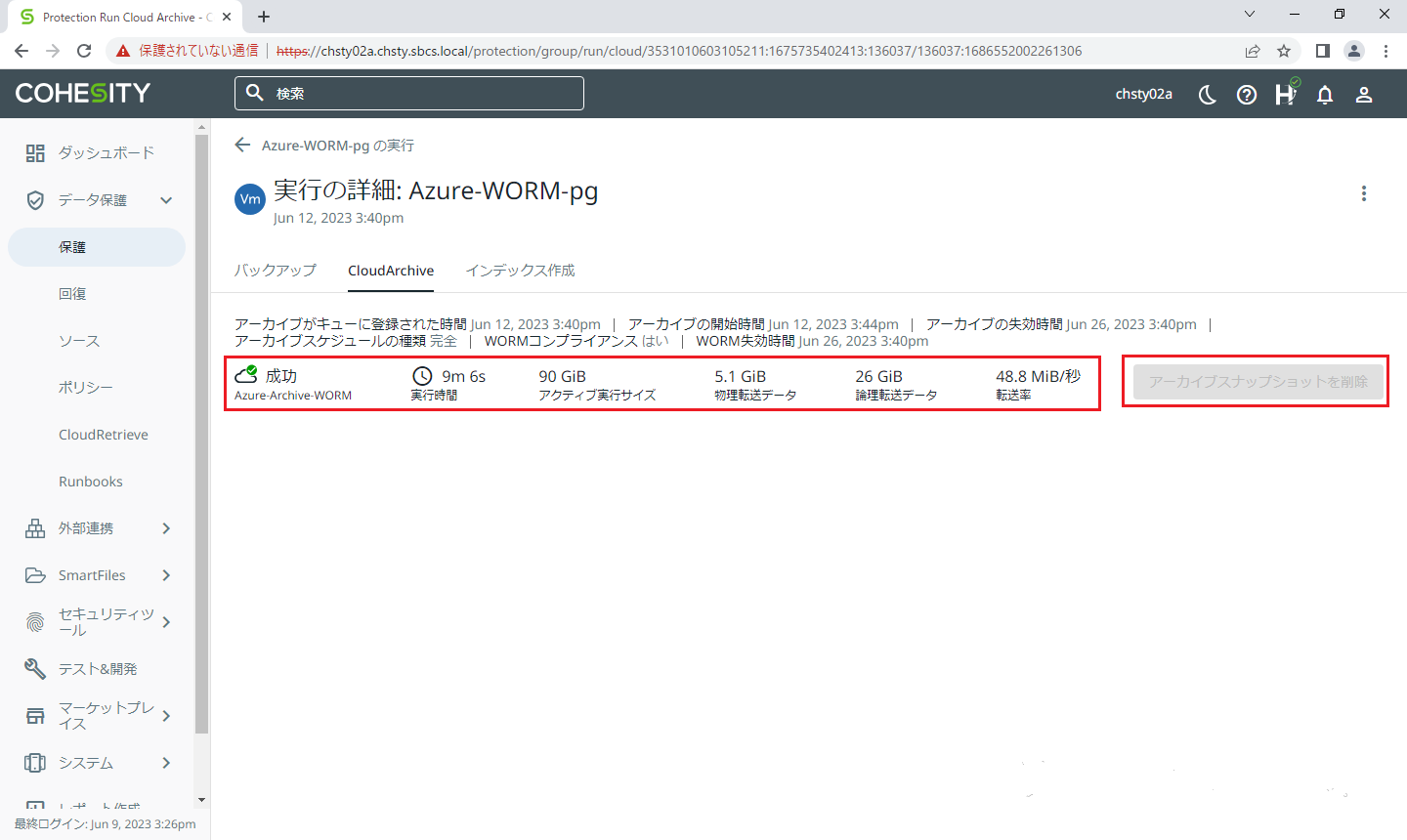
Task: Click the 保護されていない通信 security warning
Action: pyautogui.click(x=188, y=51)
